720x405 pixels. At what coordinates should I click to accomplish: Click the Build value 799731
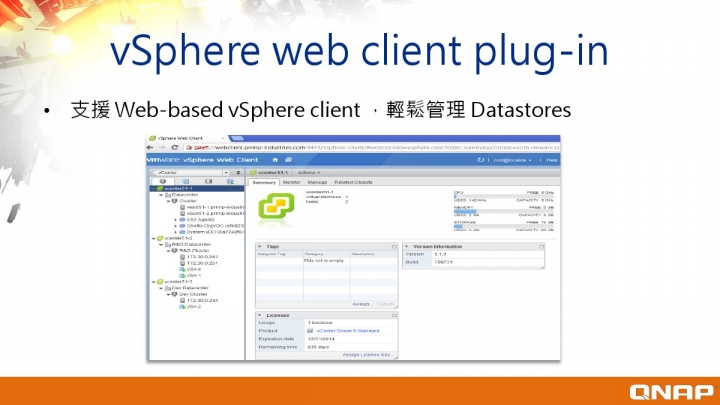pos(443,262)
